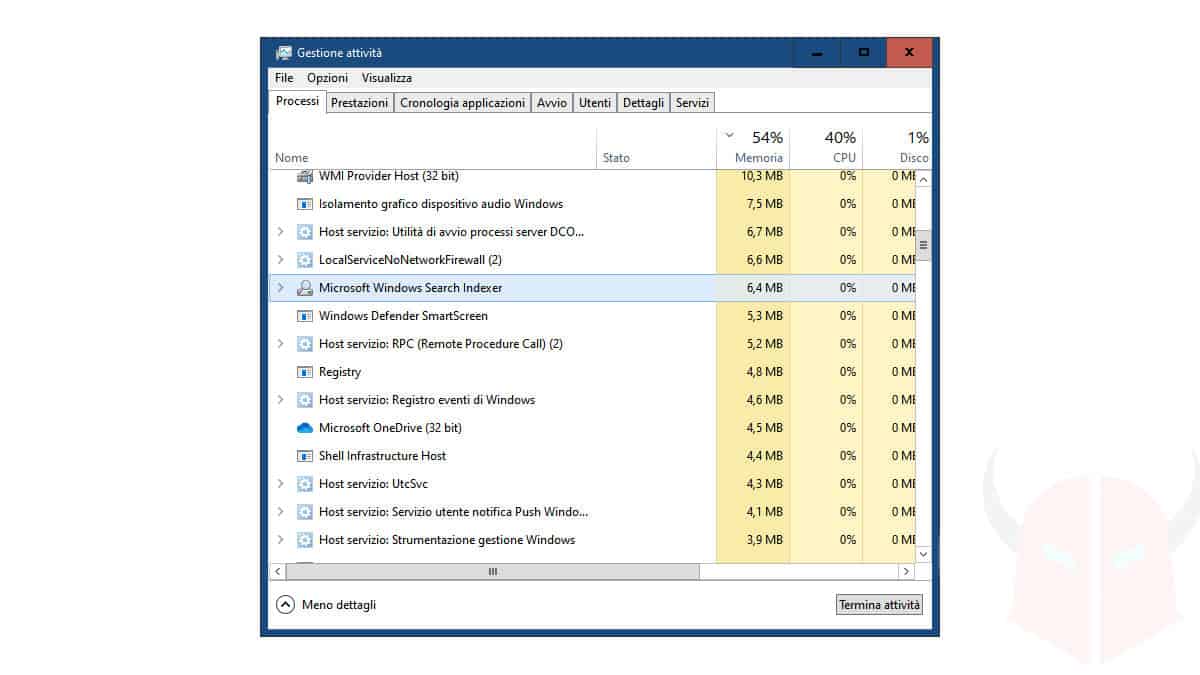This screenshot has width=1200, height=675.
Task: Expand Host servizio: RPC (Remote Procedure Call)
Action: click(x=280, y=344)
